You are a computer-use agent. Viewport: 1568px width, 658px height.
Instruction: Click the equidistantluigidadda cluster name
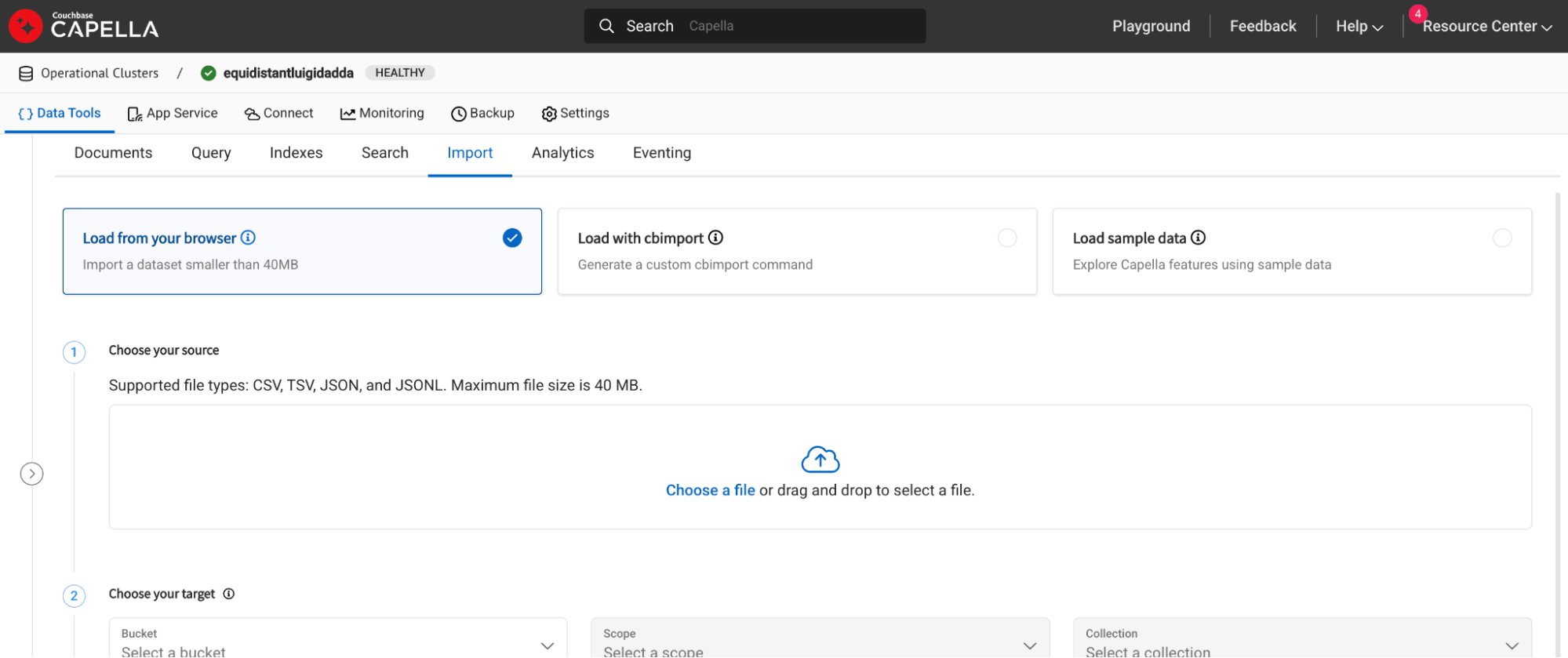coord(288,73)
